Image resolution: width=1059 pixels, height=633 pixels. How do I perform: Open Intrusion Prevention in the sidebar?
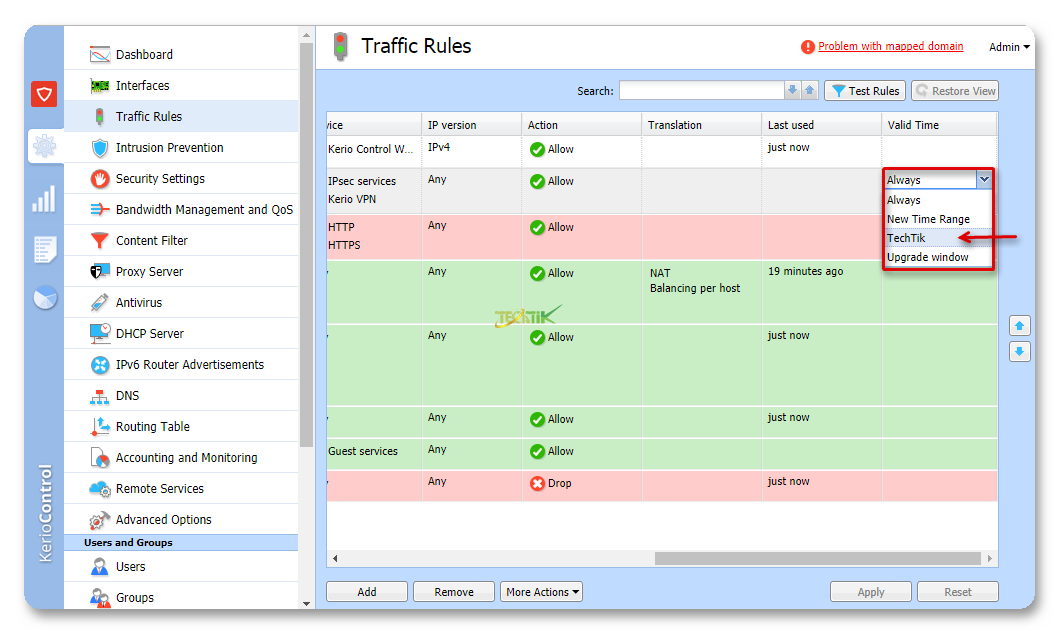click(x=169, y=148)
